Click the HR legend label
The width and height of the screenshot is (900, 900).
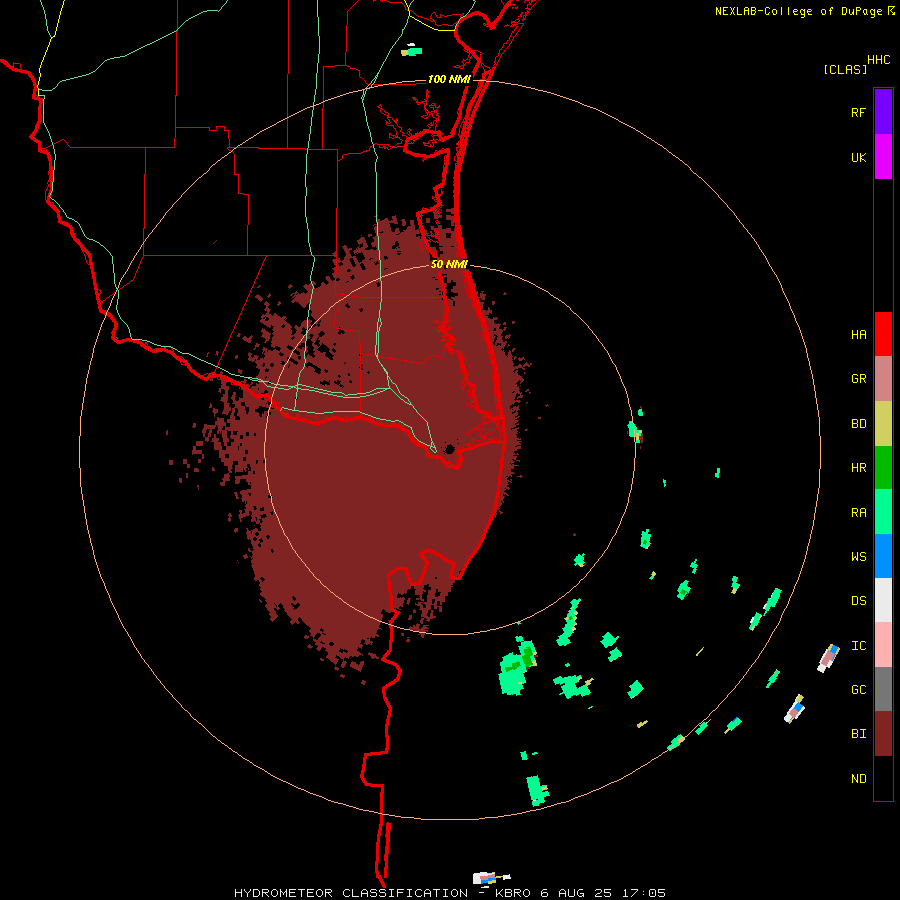858,468
